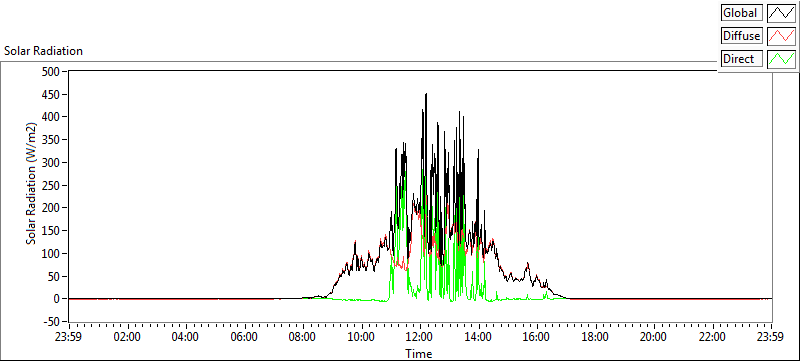Click the 16:00 time axis label
The height and width of the screenshot is (361, 800).
point(537,337)
